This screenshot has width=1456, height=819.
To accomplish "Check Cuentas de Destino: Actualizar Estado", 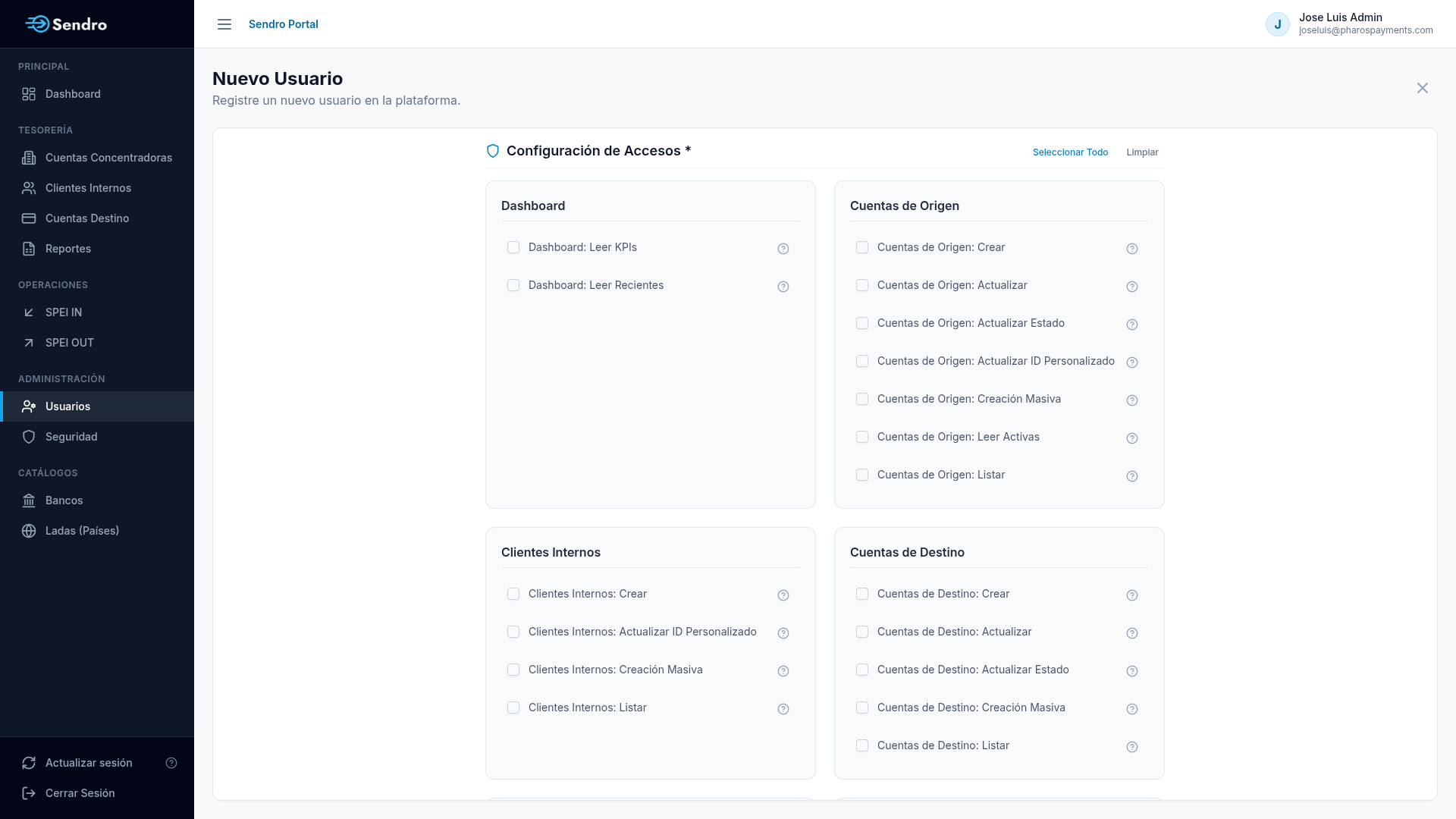I will 862,670.
